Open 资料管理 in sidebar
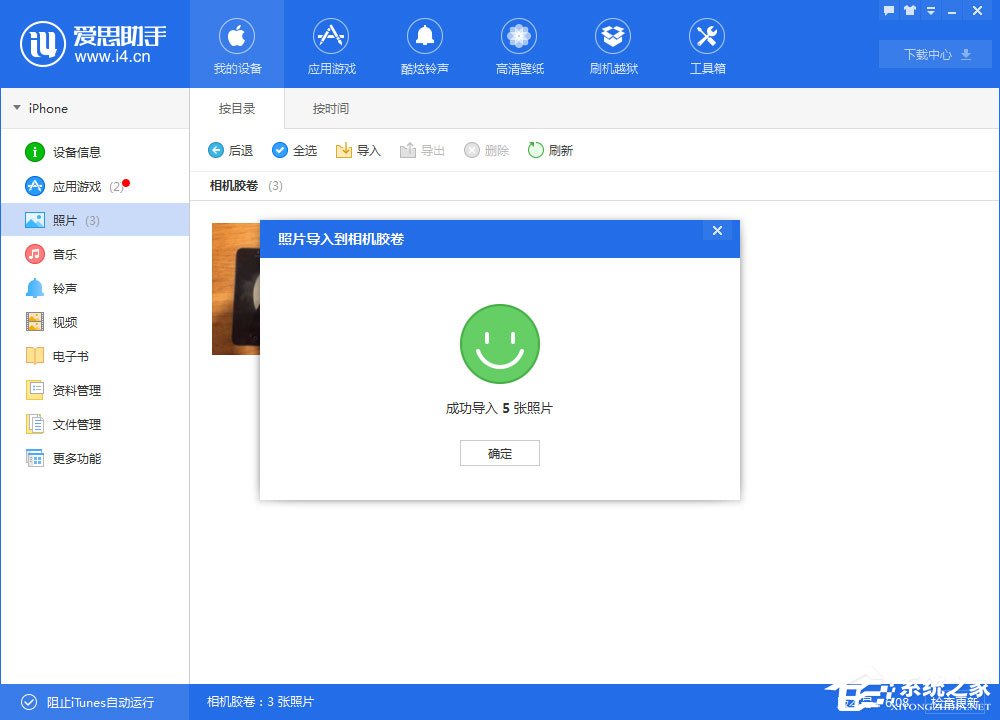The image size is (1000, 720). click(95, 390)
